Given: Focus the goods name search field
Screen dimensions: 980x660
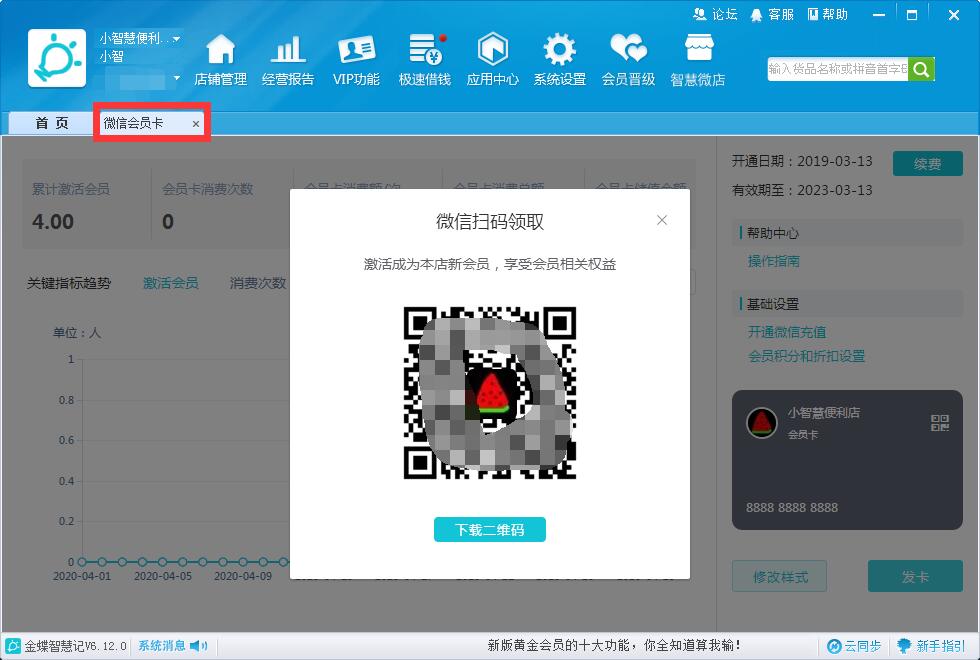Looking at the screenshot, I should [838, 69].
